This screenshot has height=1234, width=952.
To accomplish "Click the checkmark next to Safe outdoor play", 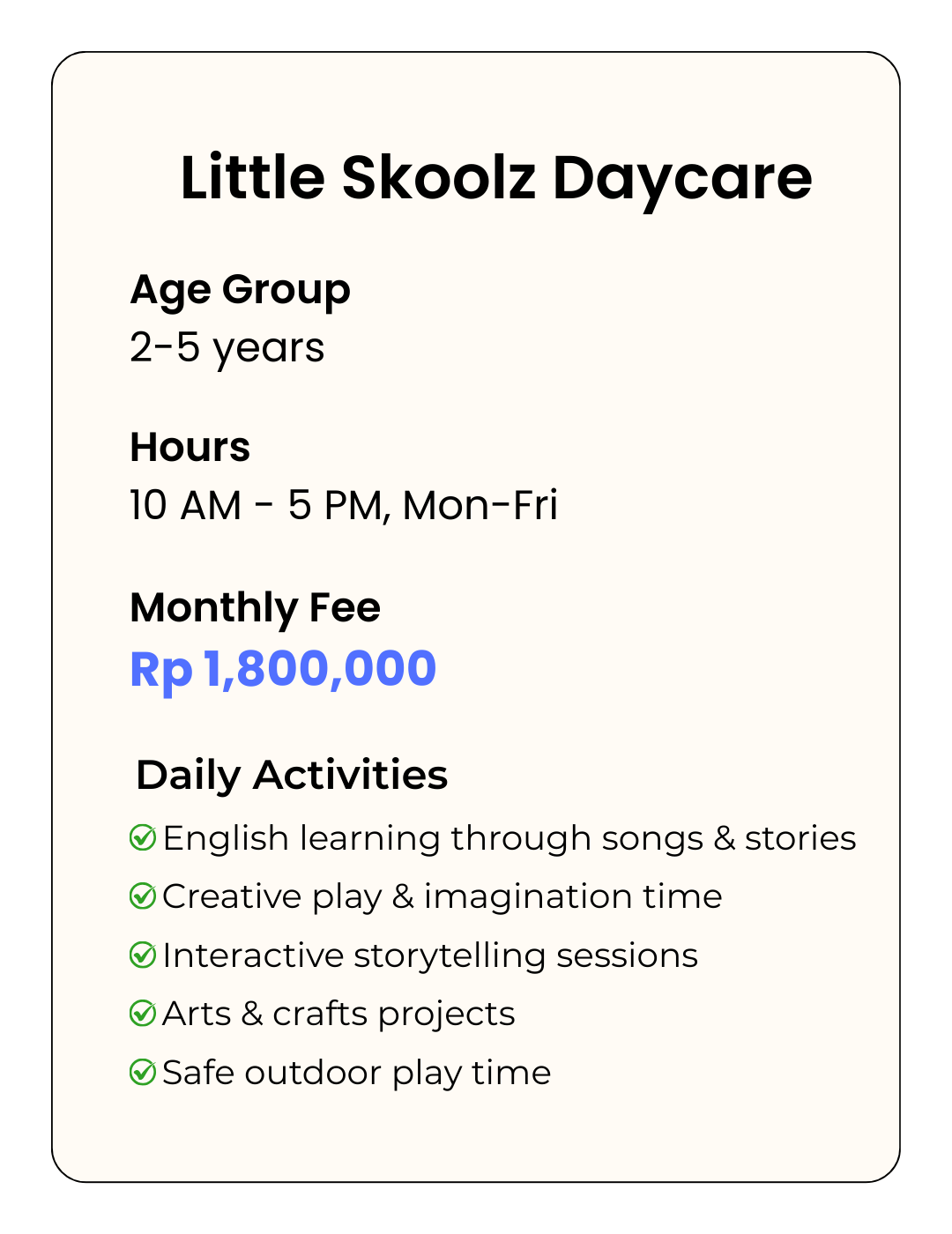I will [143, 1073].
